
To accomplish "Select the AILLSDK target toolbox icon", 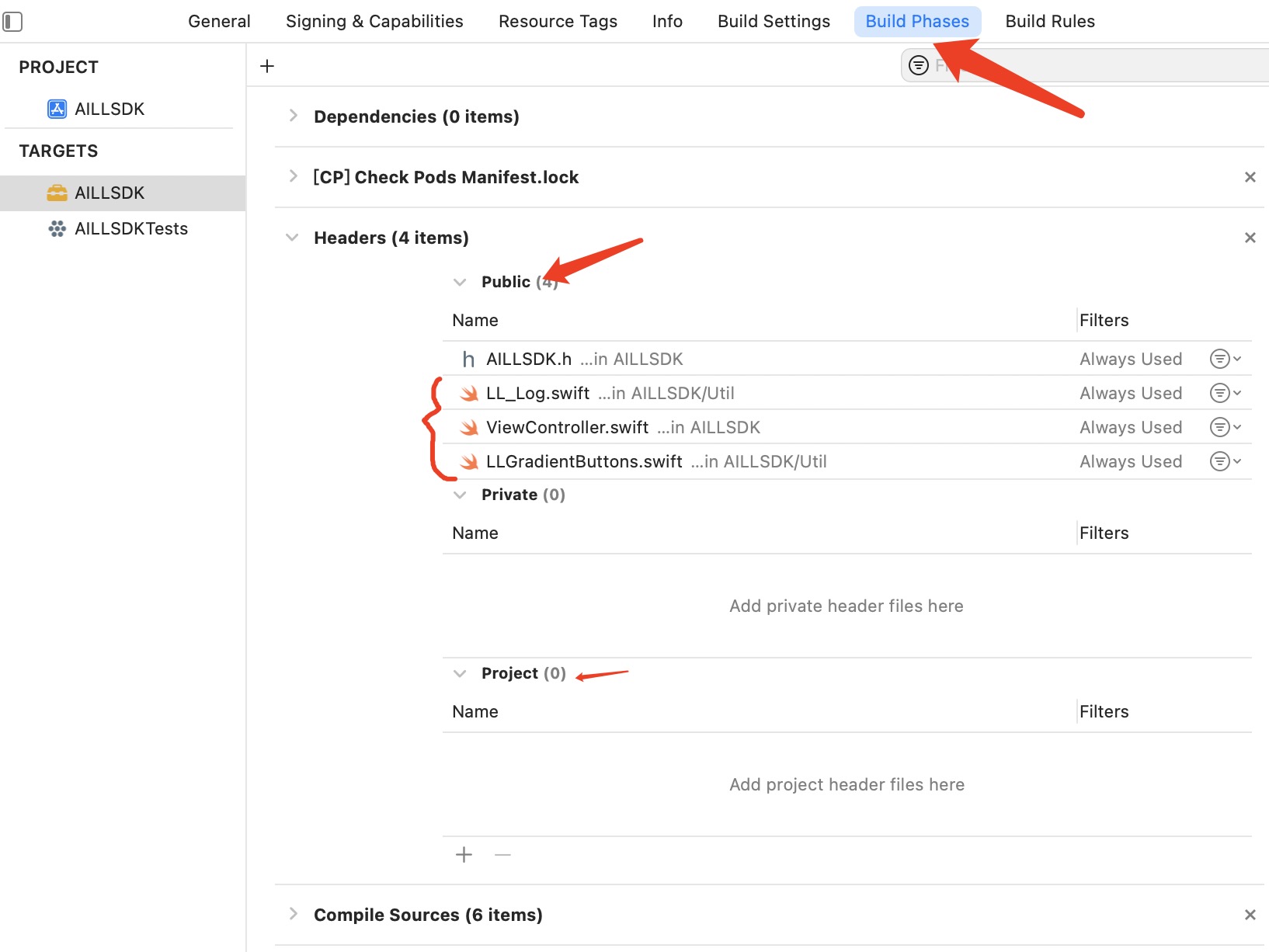I will (x=57, y=193).
